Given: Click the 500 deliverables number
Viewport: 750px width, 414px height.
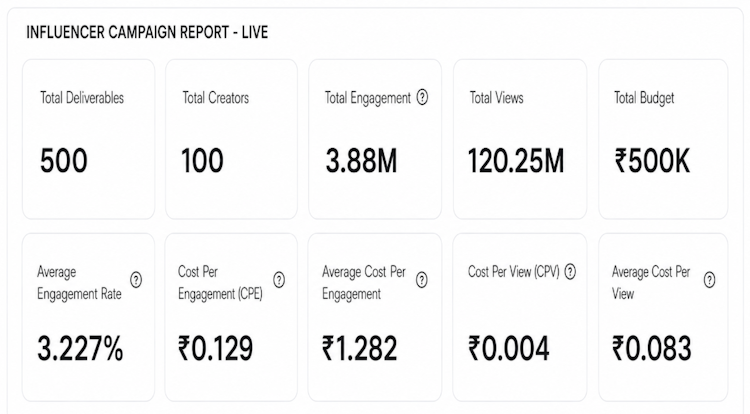Looking at the screenshot, I should pos(64,161).
